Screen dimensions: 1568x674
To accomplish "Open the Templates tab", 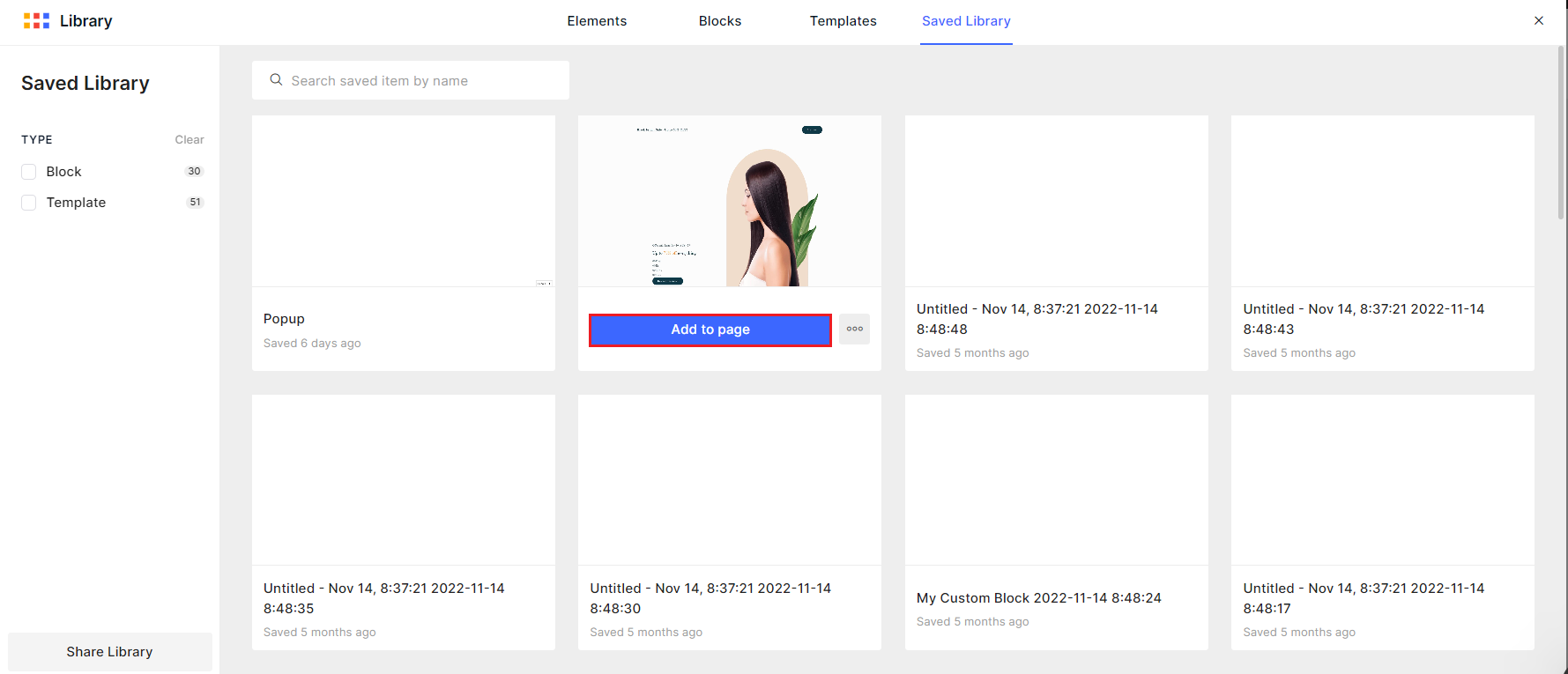I will pyautogui.click(x=843, y=21).
